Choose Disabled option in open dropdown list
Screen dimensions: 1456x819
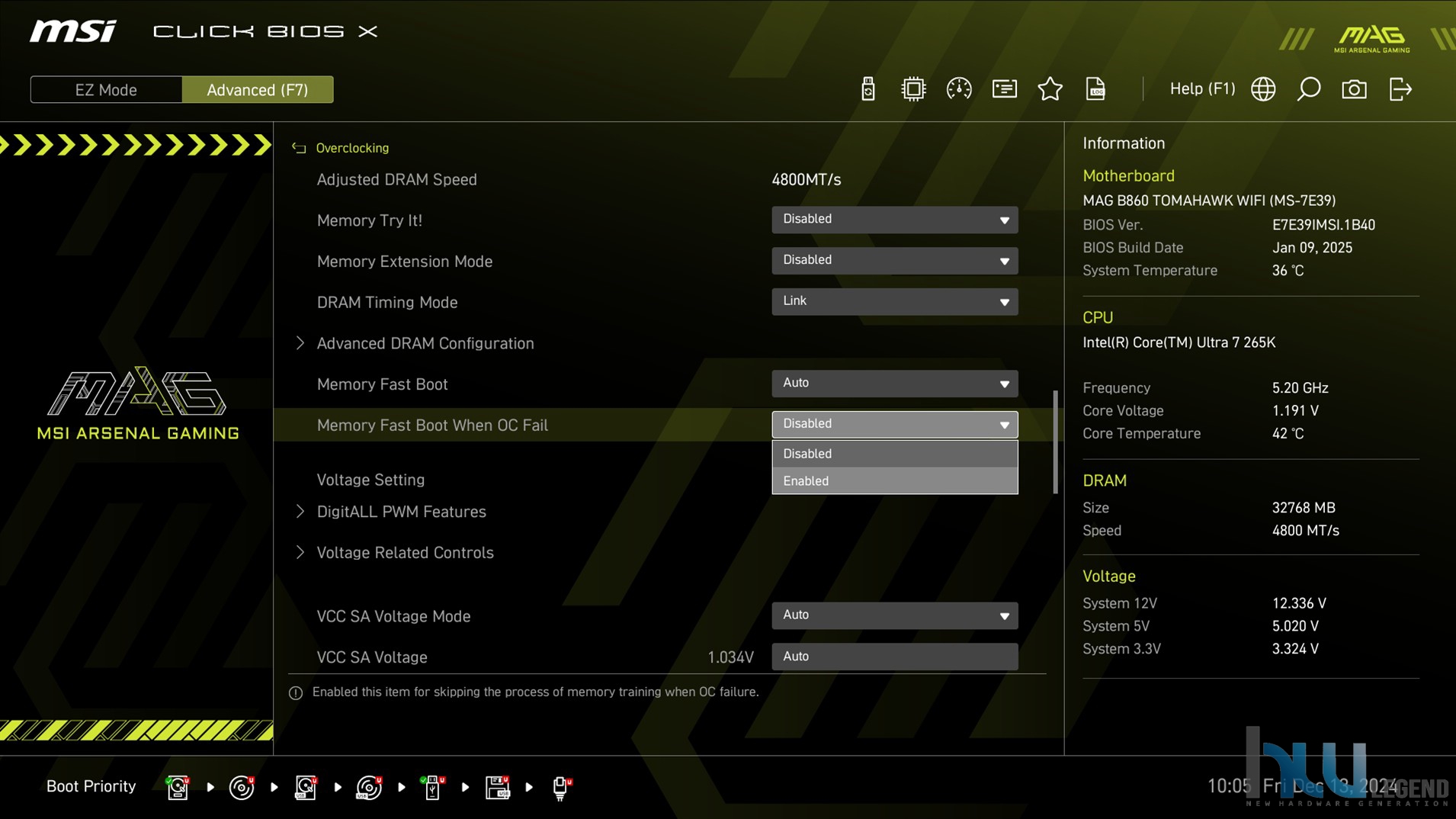click(x=894, y=454)
